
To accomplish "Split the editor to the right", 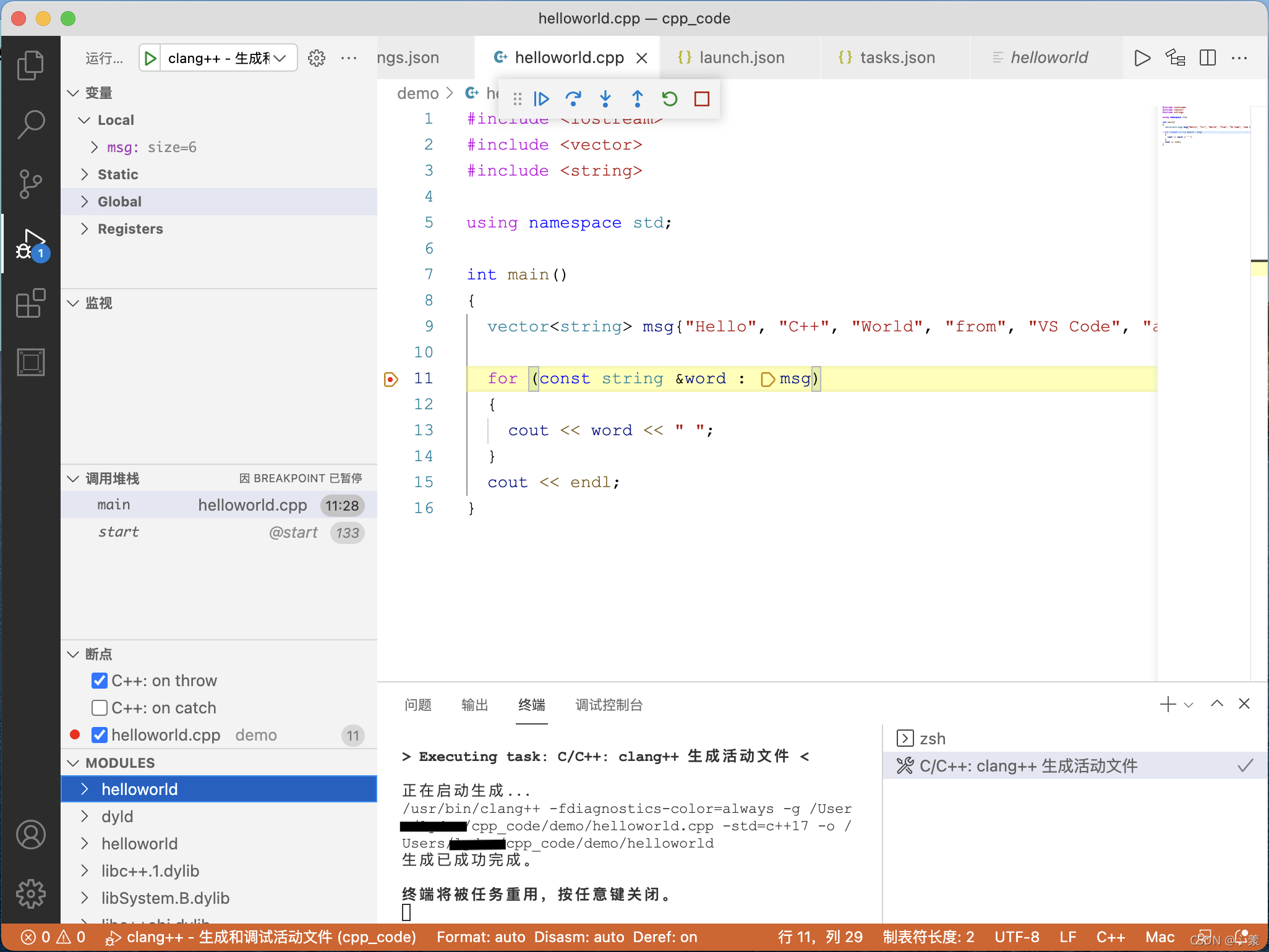I will click(1207, 58).
